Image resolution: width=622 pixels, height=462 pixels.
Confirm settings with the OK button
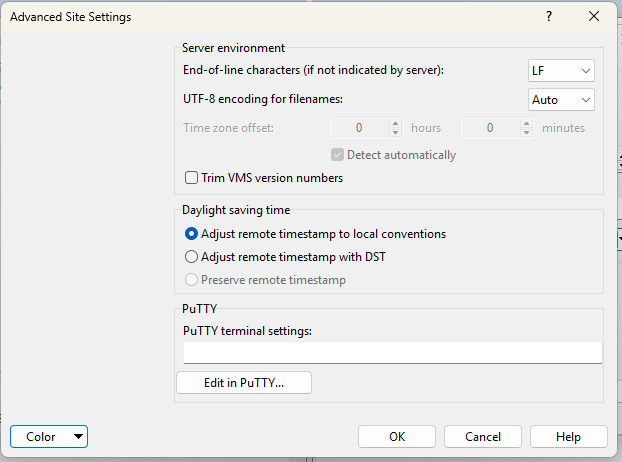397,436
